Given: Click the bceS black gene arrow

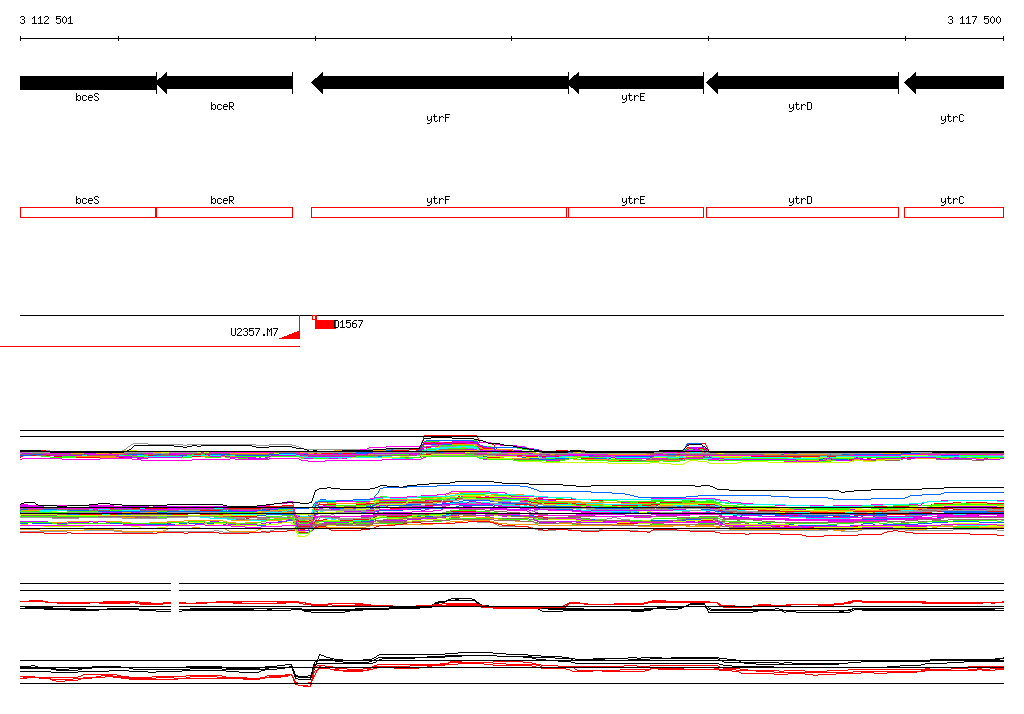Looking at the screenshot, I should click(x=88, y=83).
